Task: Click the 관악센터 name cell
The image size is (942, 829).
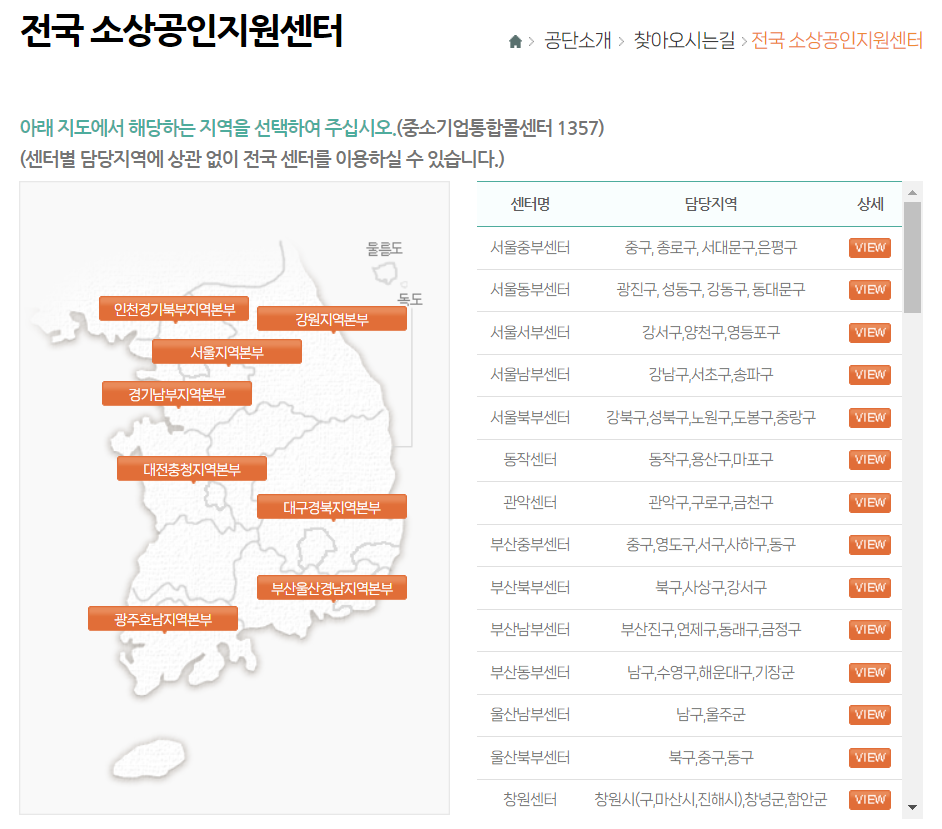Action: coord(530,502)
